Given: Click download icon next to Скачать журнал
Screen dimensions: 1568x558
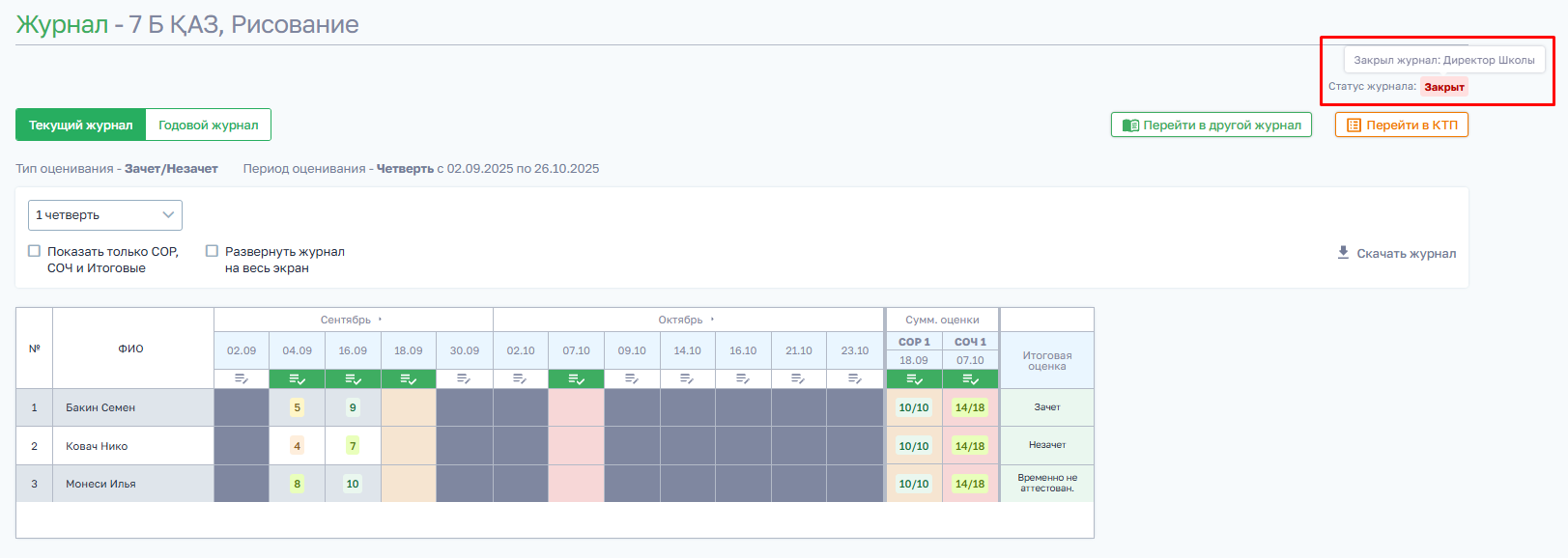Looking at the screenshot, I should 1343,252.
